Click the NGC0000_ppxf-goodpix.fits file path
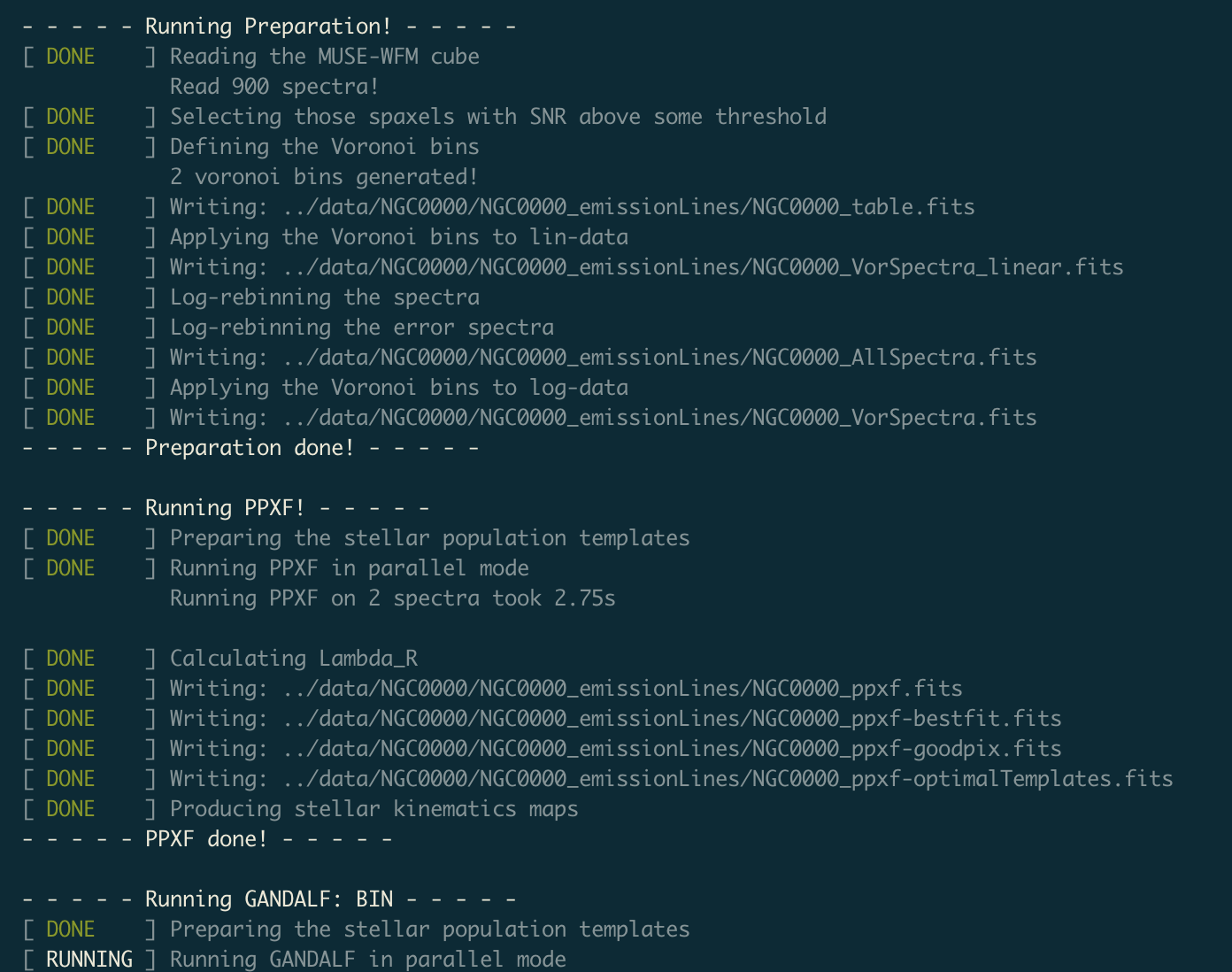Image resolution: width=1232 pixels, height=972 pixels. point(673,749)
